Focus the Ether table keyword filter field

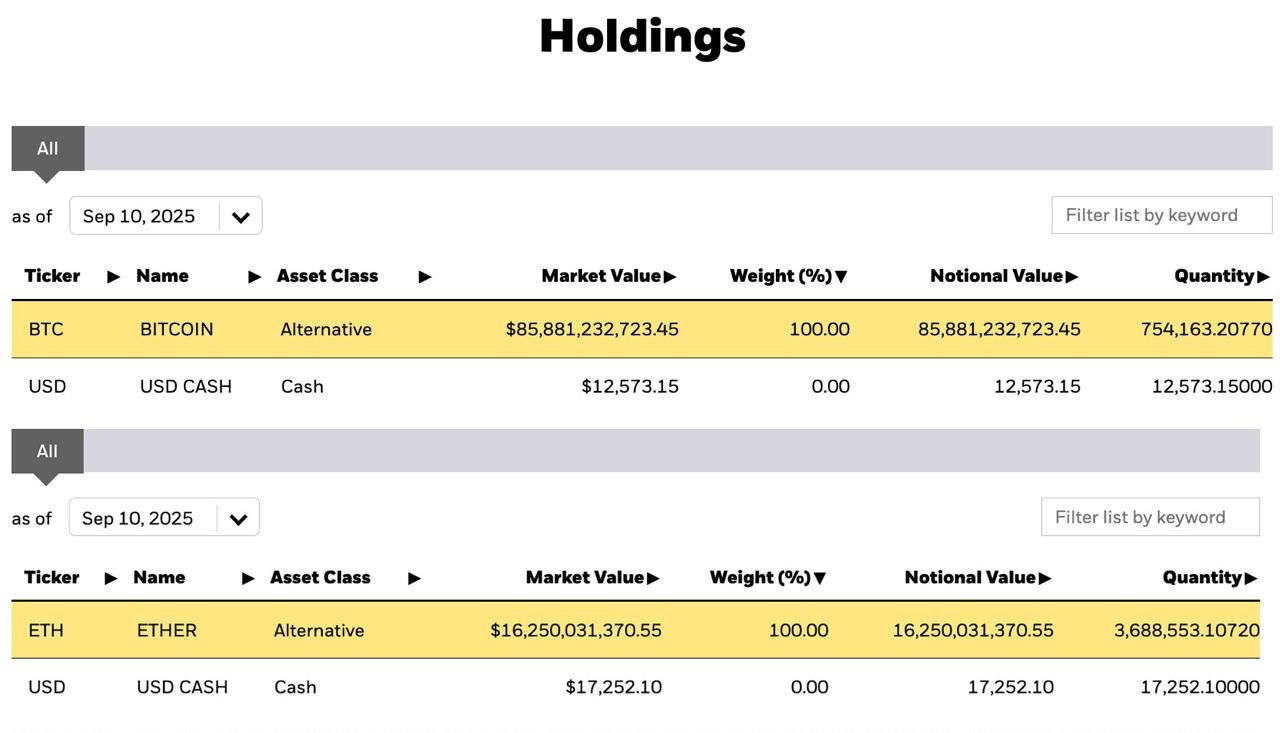coord(1150,517)
